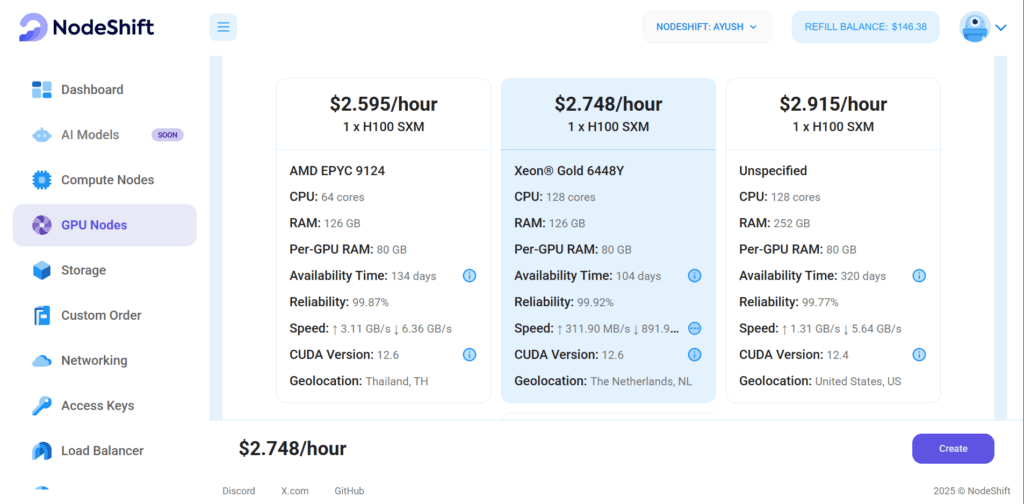Select the $2.595/hour AMD EPYC card
Screen dimensions: 1024x504
tap(383, 240)
